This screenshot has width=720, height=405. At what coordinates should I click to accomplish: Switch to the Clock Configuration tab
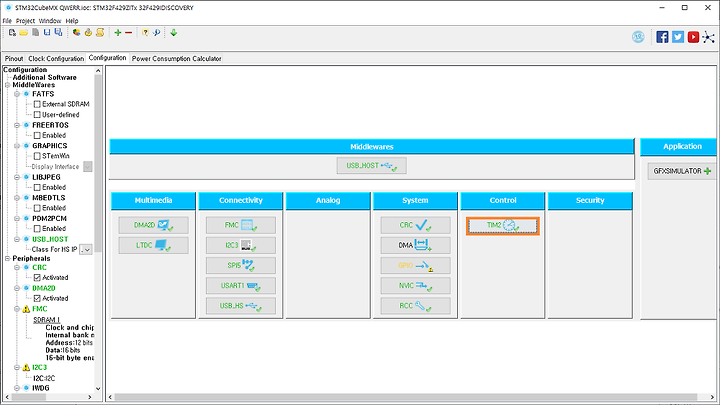click(x=56, y=59)
